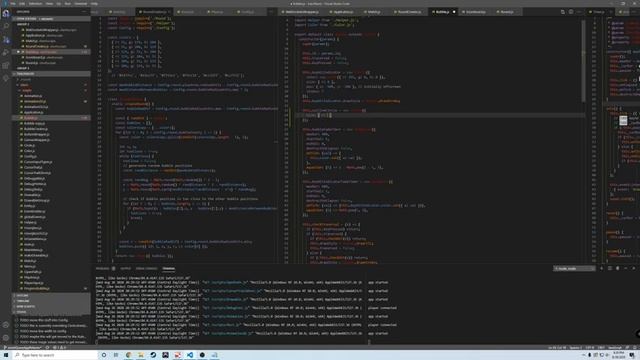The height and width of the screenshot is (360, 640).
Task: Open the Windows Start menu
Action: [x=6, y=355]
